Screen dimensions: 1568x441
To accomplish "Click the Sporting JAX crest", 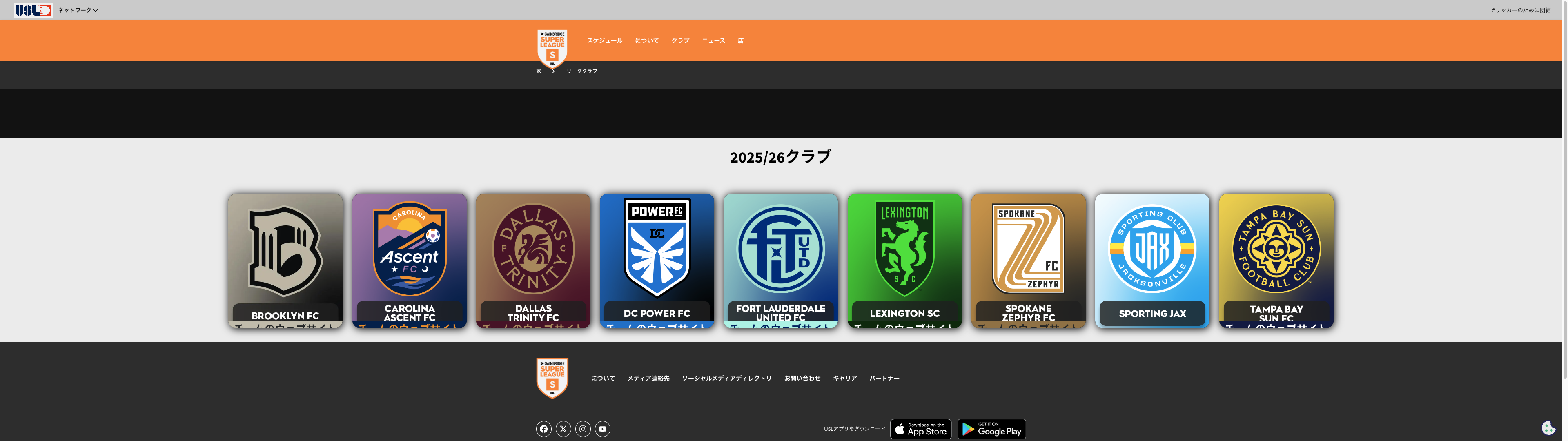I will (1152, 249).
